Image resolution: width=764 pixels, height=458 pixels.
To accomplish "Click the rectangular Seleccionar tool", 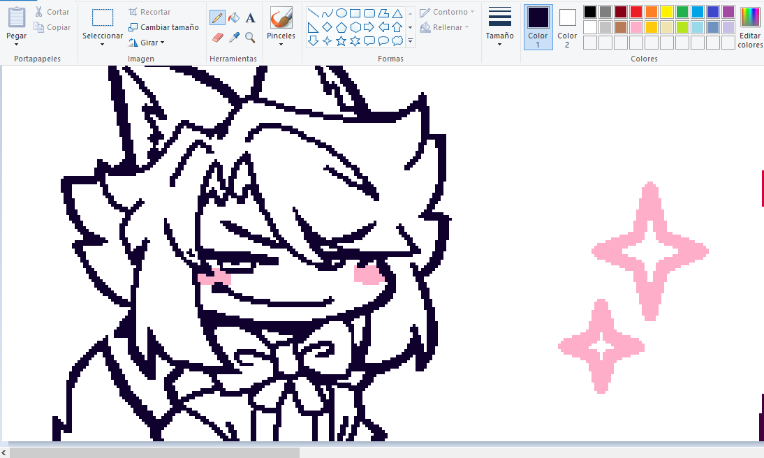I will pyautogui.click(x=102, y=18).
